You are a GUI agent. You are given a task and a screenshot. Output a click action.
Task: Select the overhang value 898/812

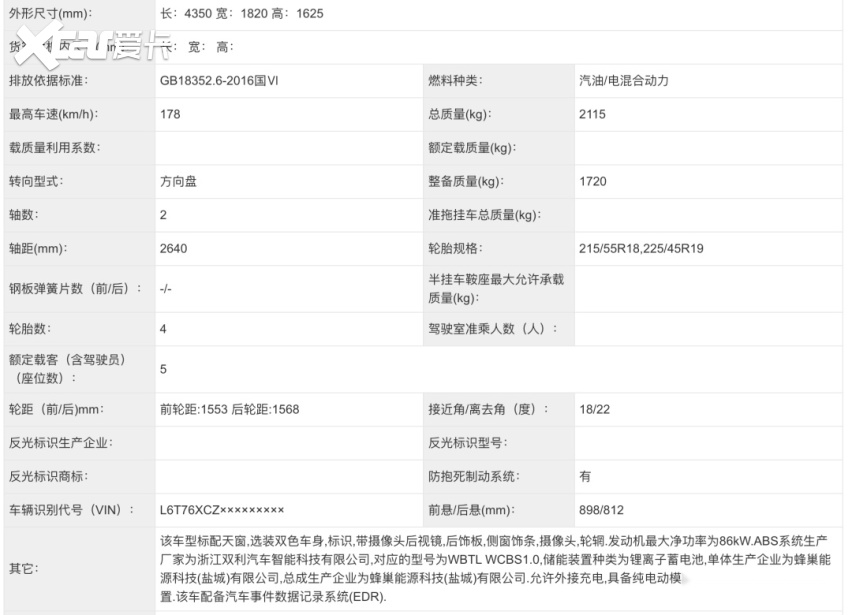click(x=602, y=511)
